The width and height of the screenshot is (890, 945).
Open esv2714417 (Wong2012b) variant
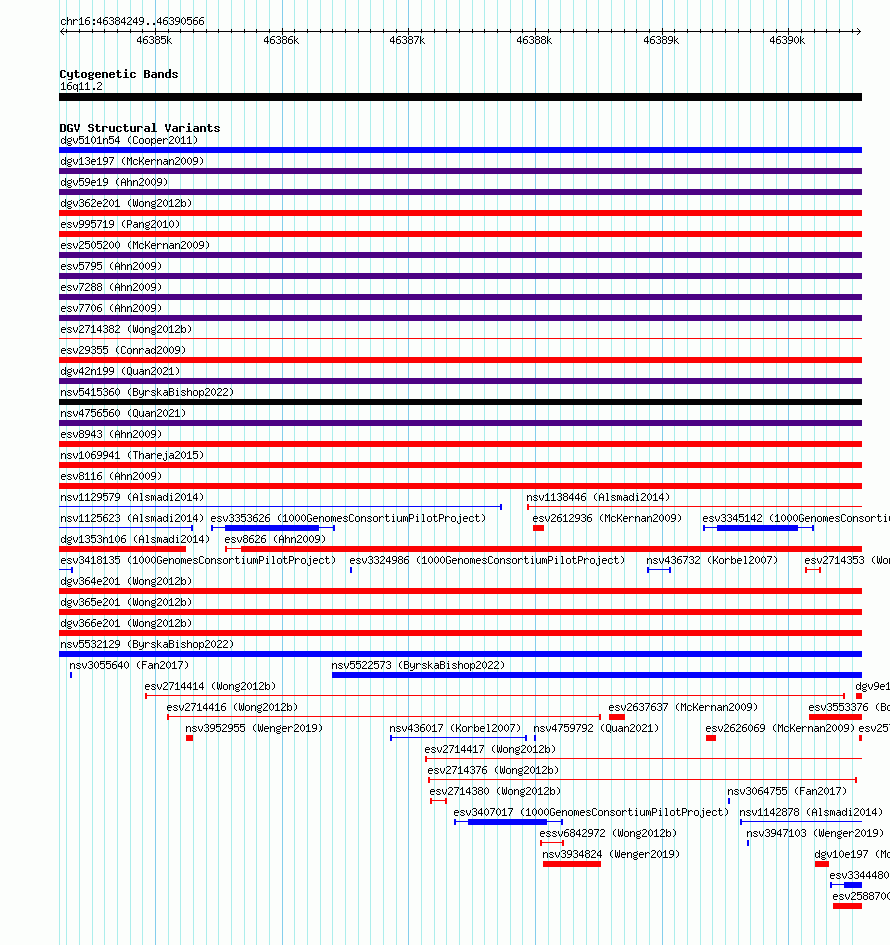[644, 759]
